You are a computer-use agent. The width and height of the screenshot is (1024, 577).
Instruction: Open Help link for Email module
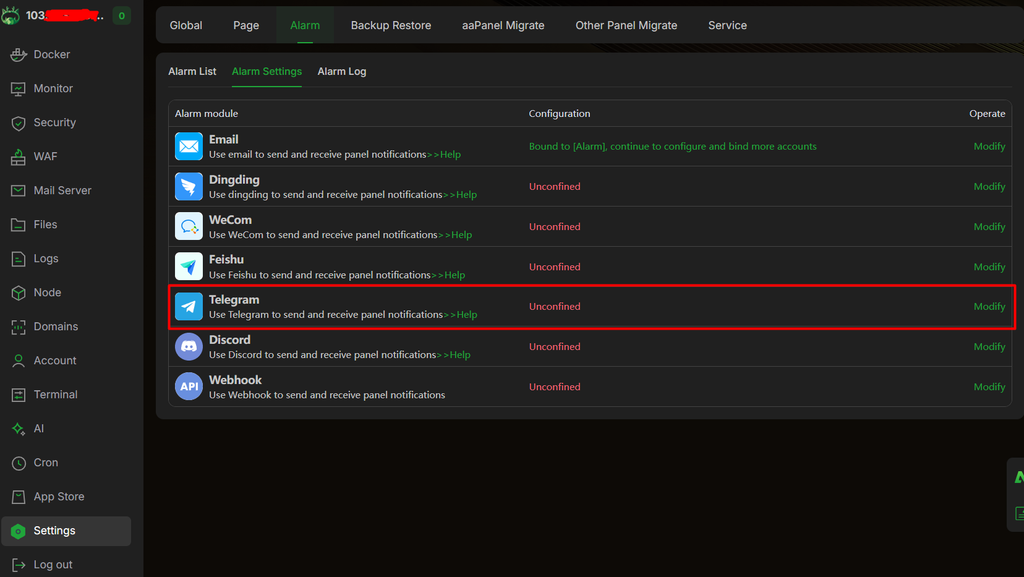tap(444, 155)
